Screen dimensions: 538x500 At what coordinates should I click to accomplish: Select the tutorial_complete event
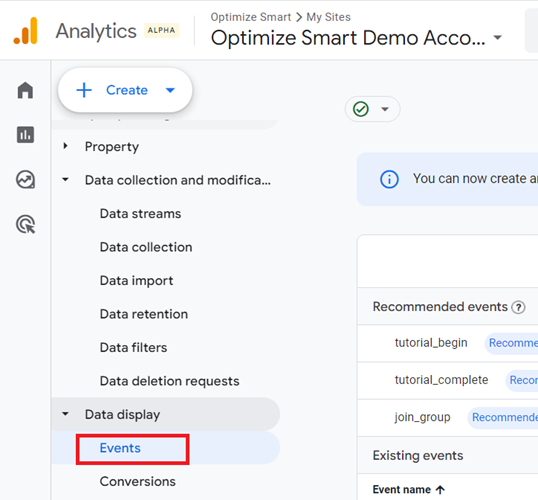pos(441,380)
